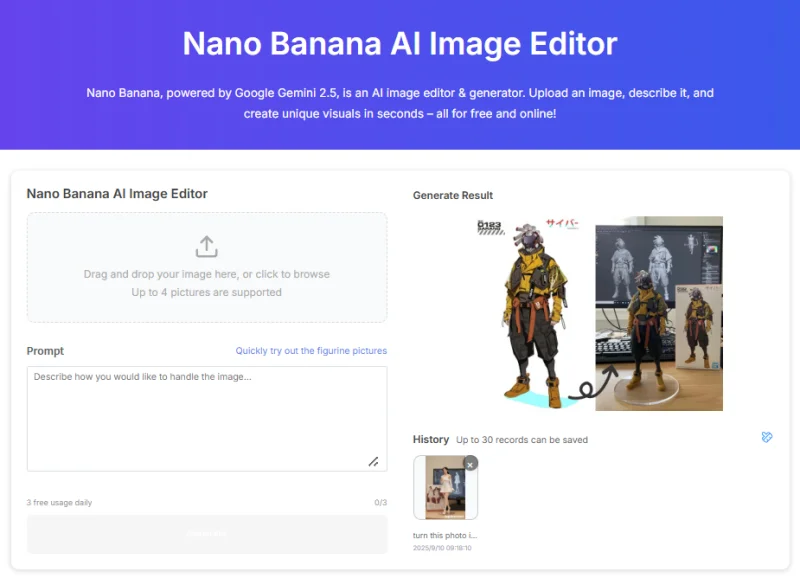The height and width of the screenshot is (578, 800).
Task: Remove the history record with its X icon
Action: click(470, 464)
